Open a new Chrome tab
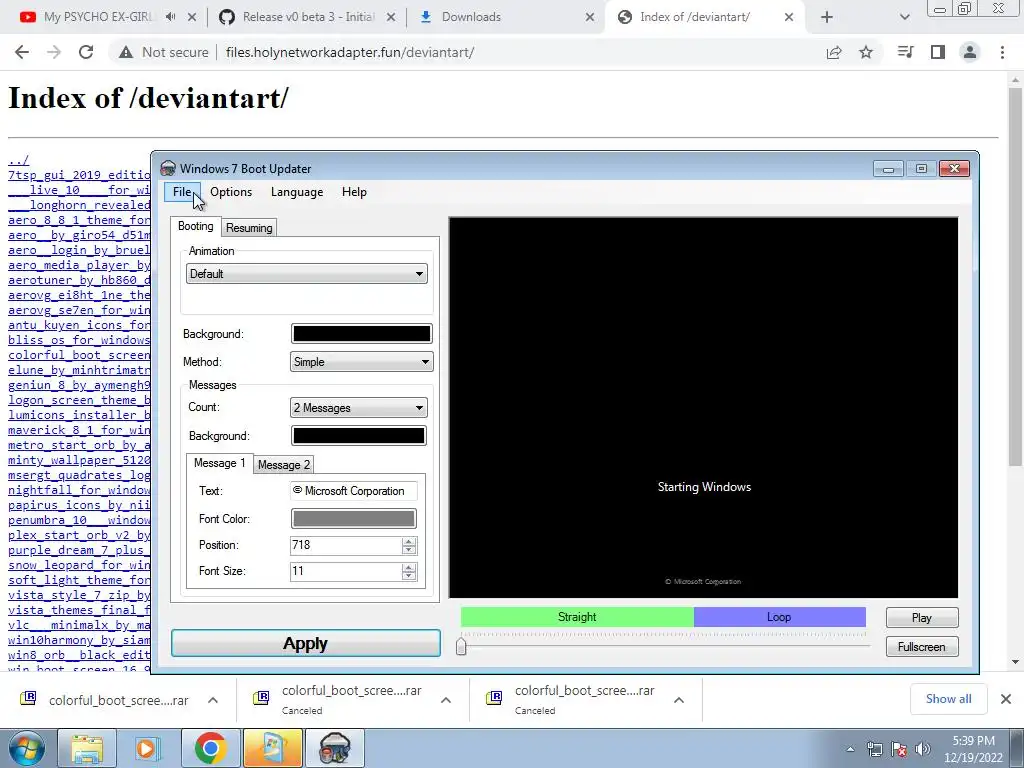The height and width of the screenshot is (768, 1024). click(x=827, y=17)
